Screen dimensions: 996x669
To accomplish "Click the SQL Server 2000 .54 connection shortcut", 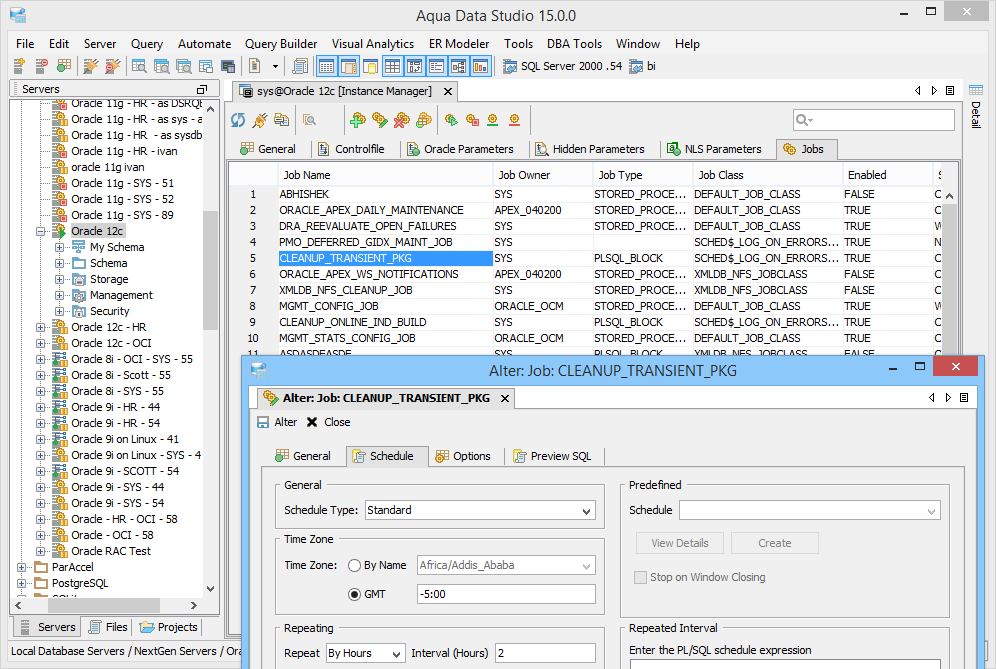I will coord(563,66).
